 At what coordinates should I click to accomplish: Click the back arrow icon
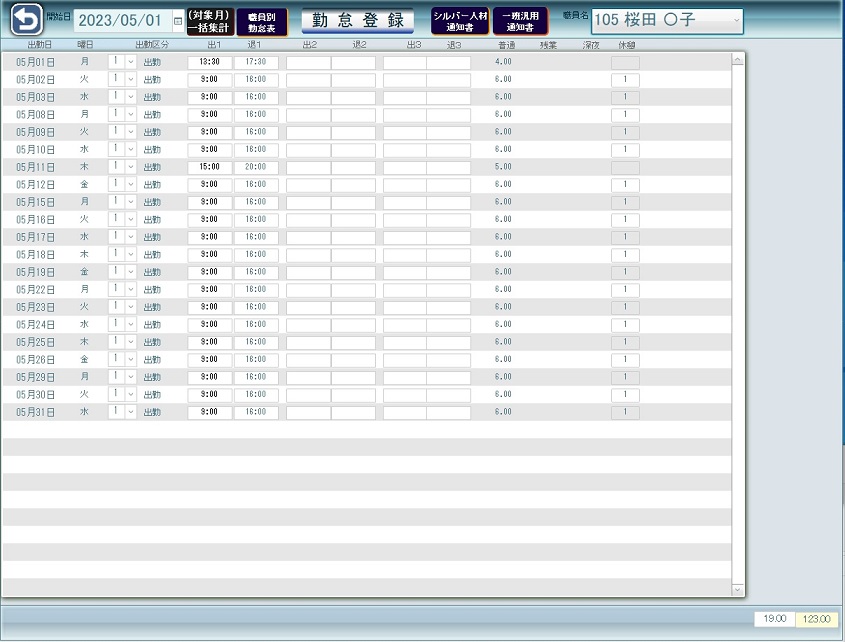(x=27, y=20)
